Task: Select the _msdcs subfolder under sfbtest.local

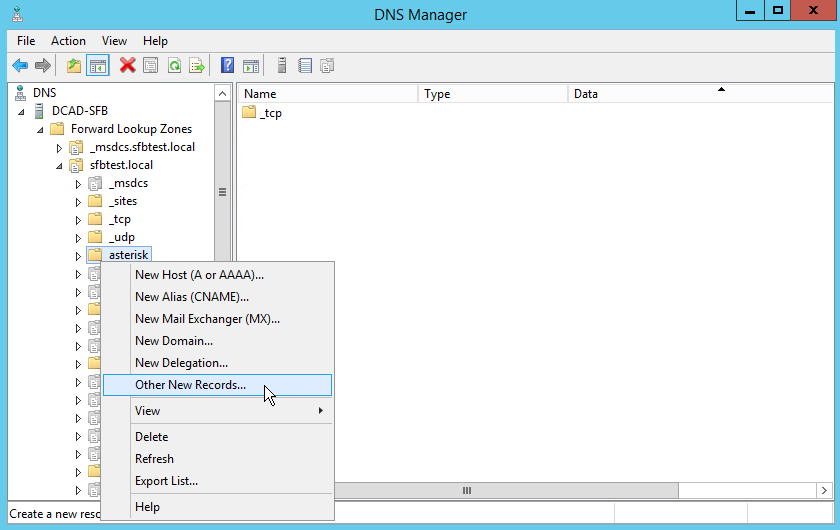Action: (x=128, y=183)
